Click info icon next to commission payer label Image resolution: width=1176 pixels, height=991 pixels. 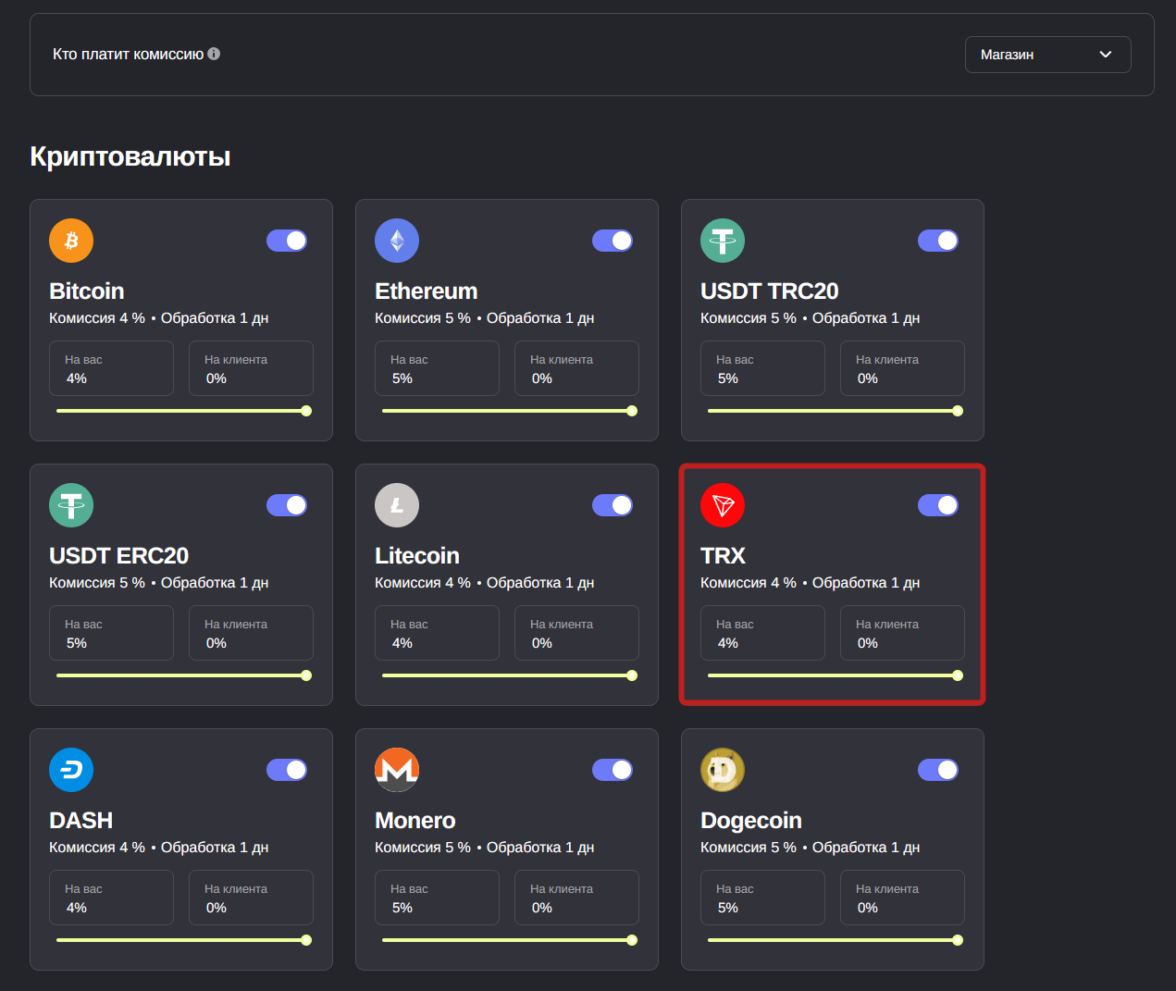pyautogui.click(x=214, y=54)
